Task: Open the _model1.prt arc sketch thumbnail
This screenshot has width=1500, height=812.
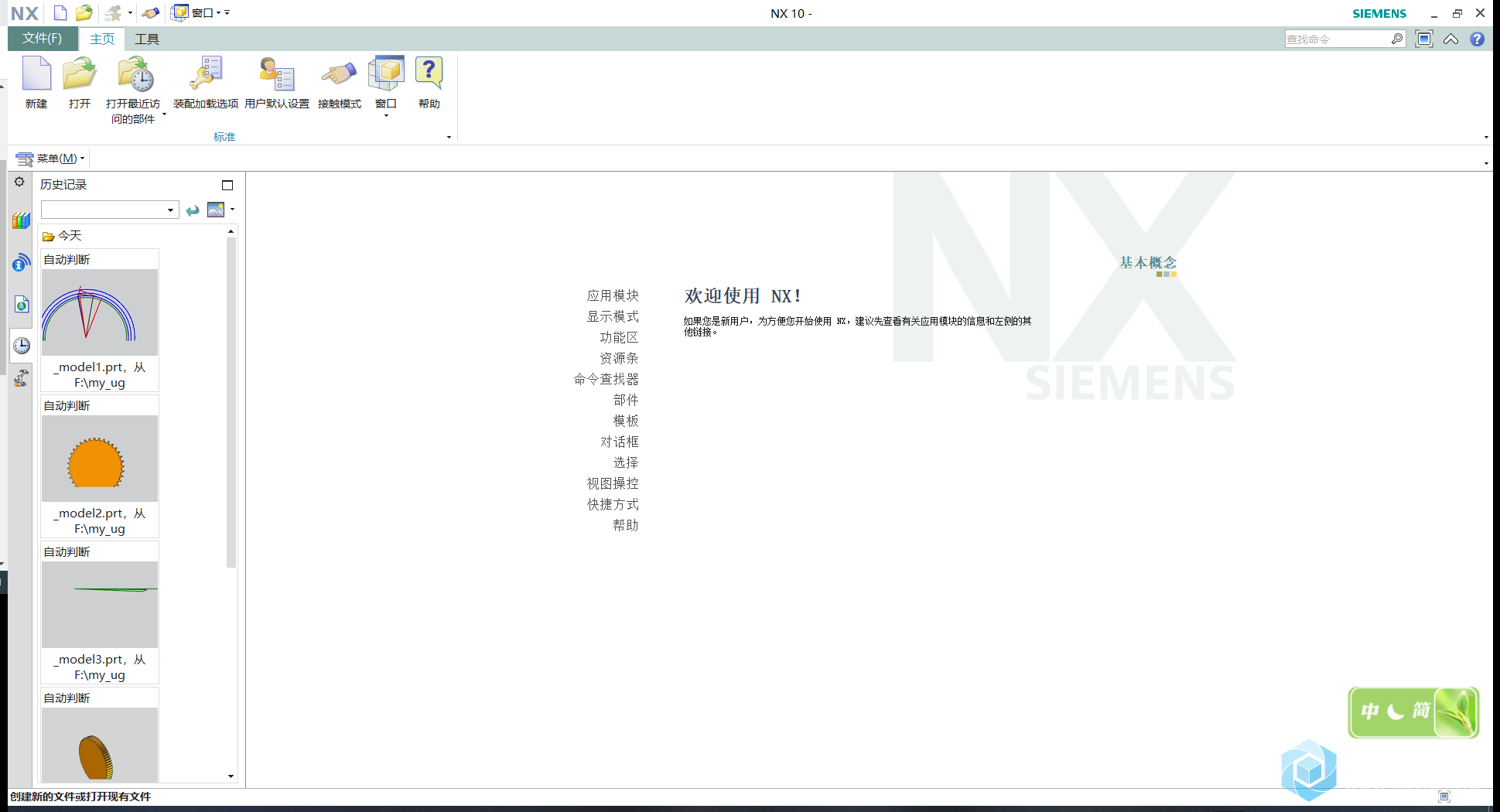Action: tap(100, 312)
